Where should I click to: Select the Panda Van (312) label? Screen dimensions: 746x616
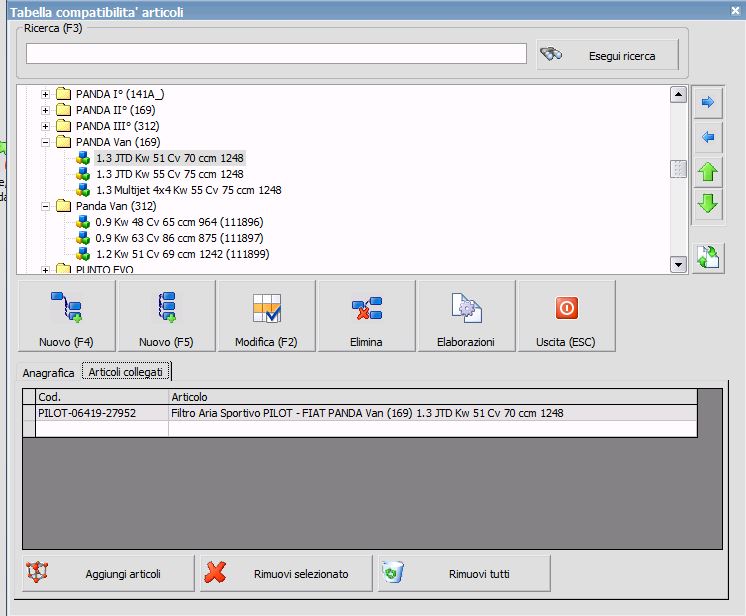[x=116, y=206]
